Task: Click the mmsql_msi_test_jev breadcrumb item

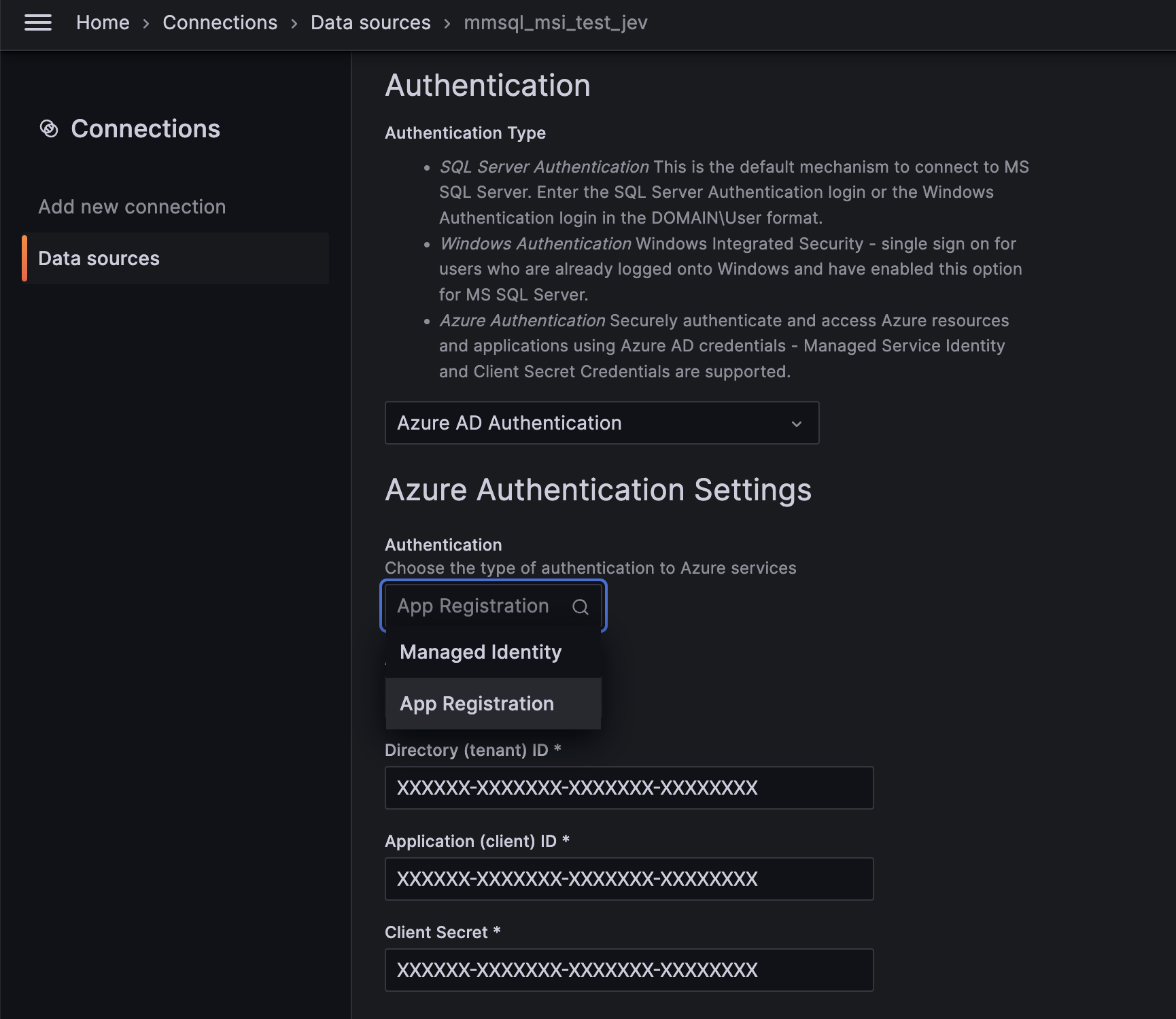Action: pyautogui.click(x=555, y=22)
